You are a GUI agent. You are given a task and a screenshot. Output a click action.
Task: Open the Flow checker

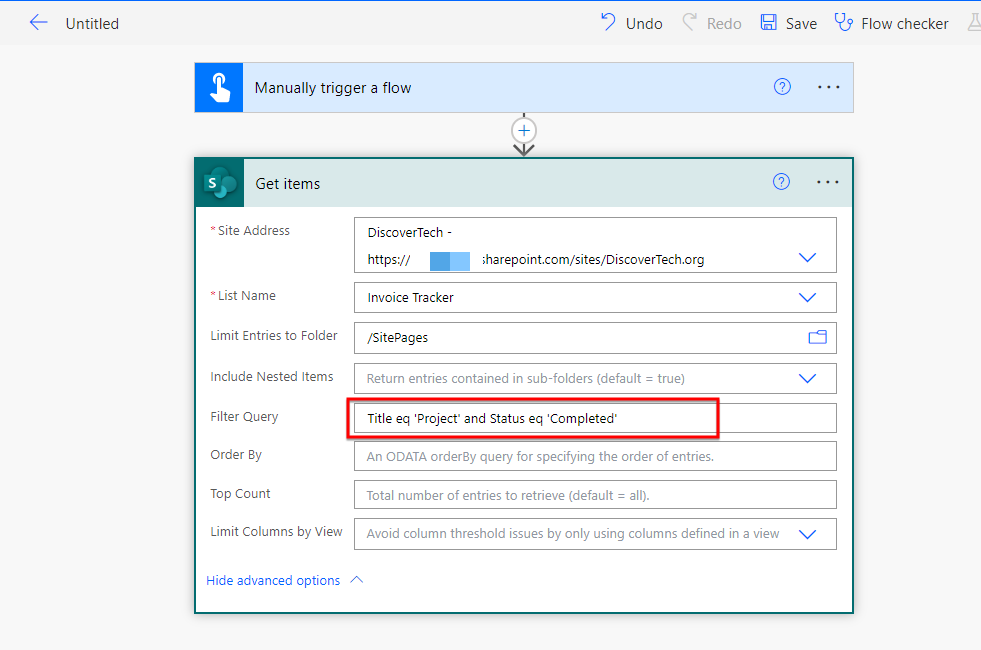pos(892,23)
